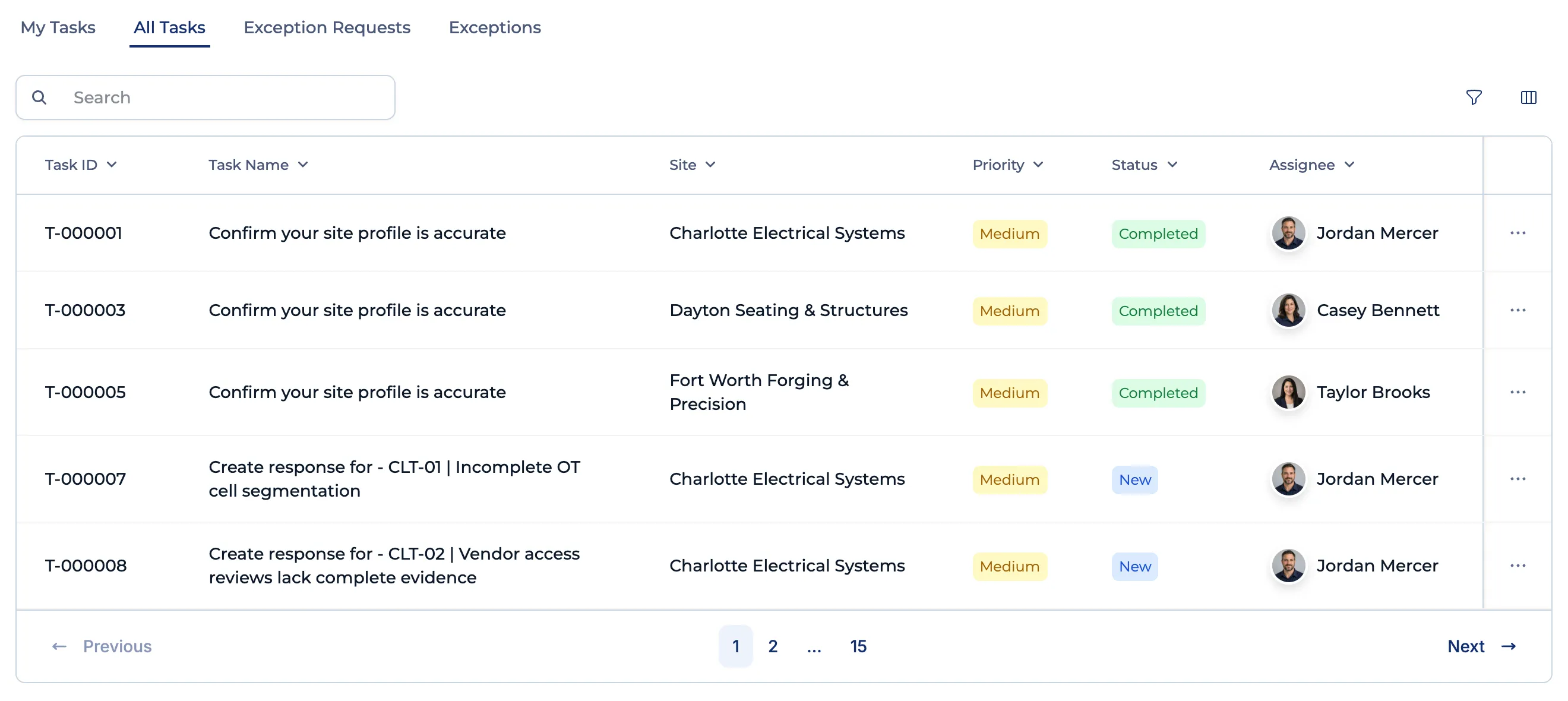Screen dimensions: 1568x701
Task: Select page 1 in pagination
Action: [735, 646]
